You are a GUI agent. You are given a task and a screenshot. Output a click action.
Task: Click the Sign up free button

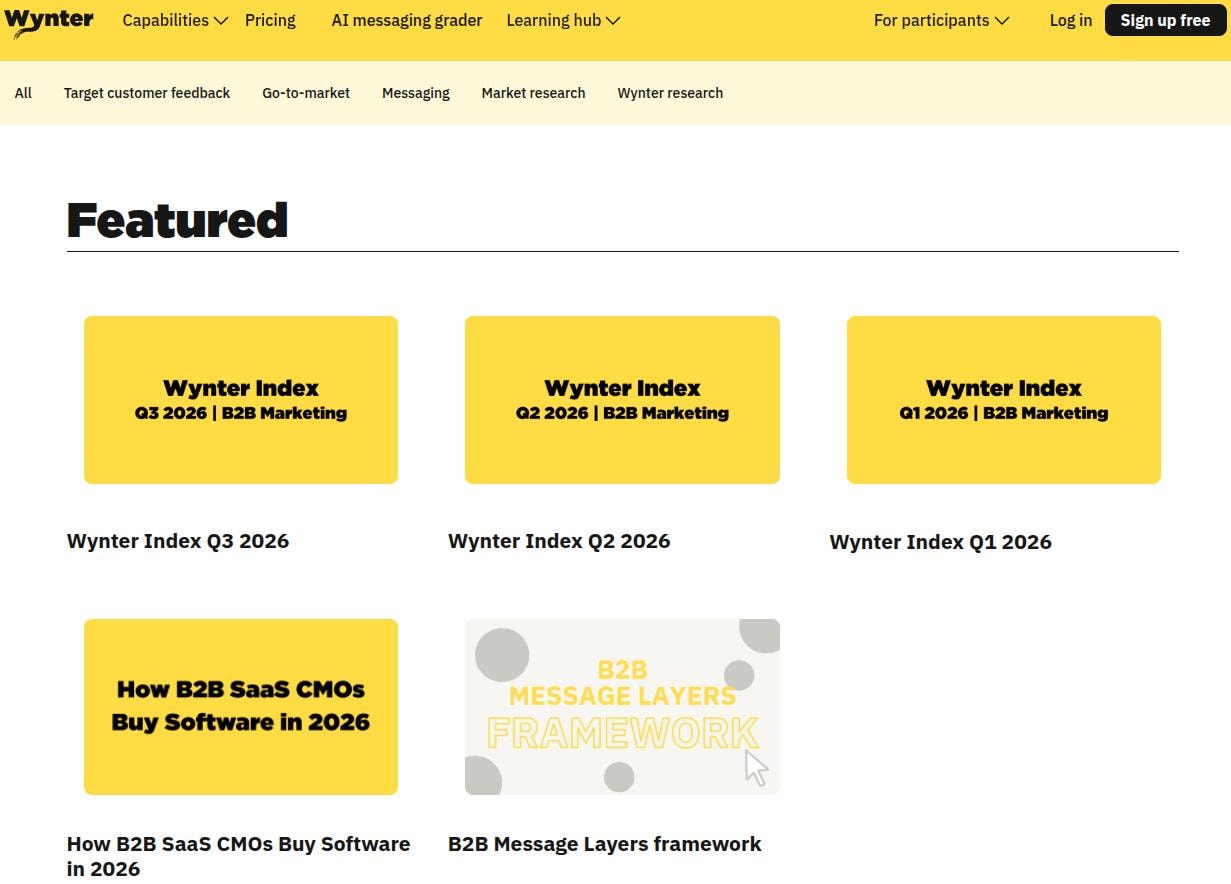click(x=1165, y=20)
